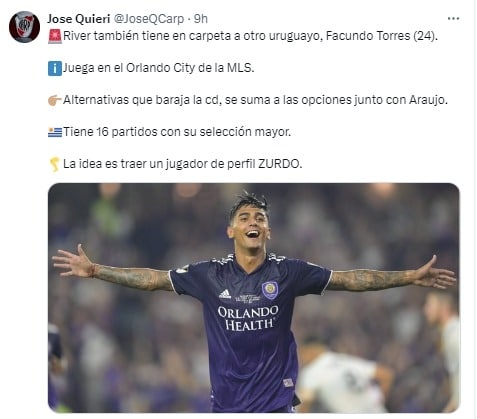This screenshot has height=419, width=477.
Task: Click the Adidas logo on the jersey
Action: coord(225,294)
